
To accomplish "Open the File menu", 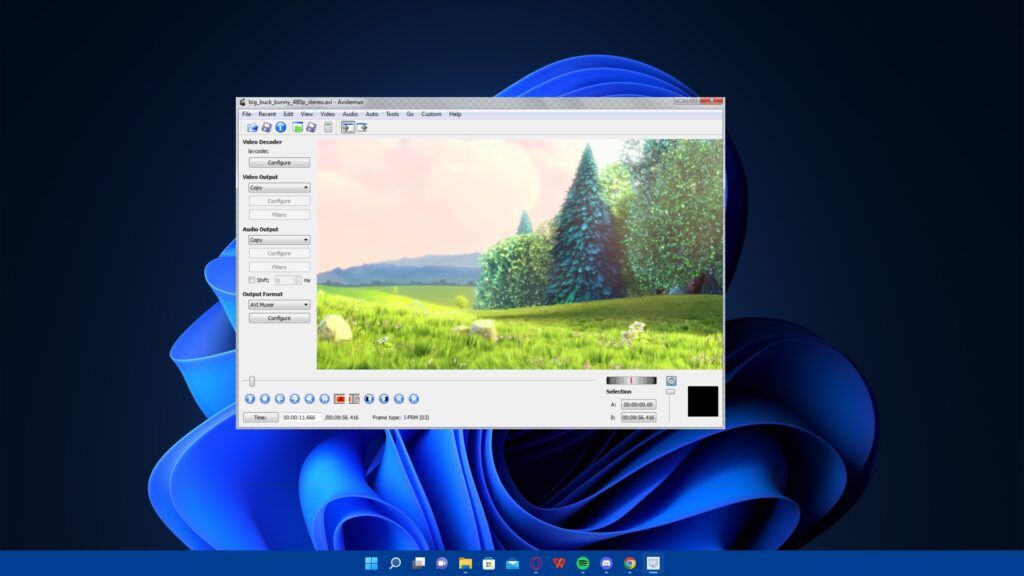I will 247,114.
